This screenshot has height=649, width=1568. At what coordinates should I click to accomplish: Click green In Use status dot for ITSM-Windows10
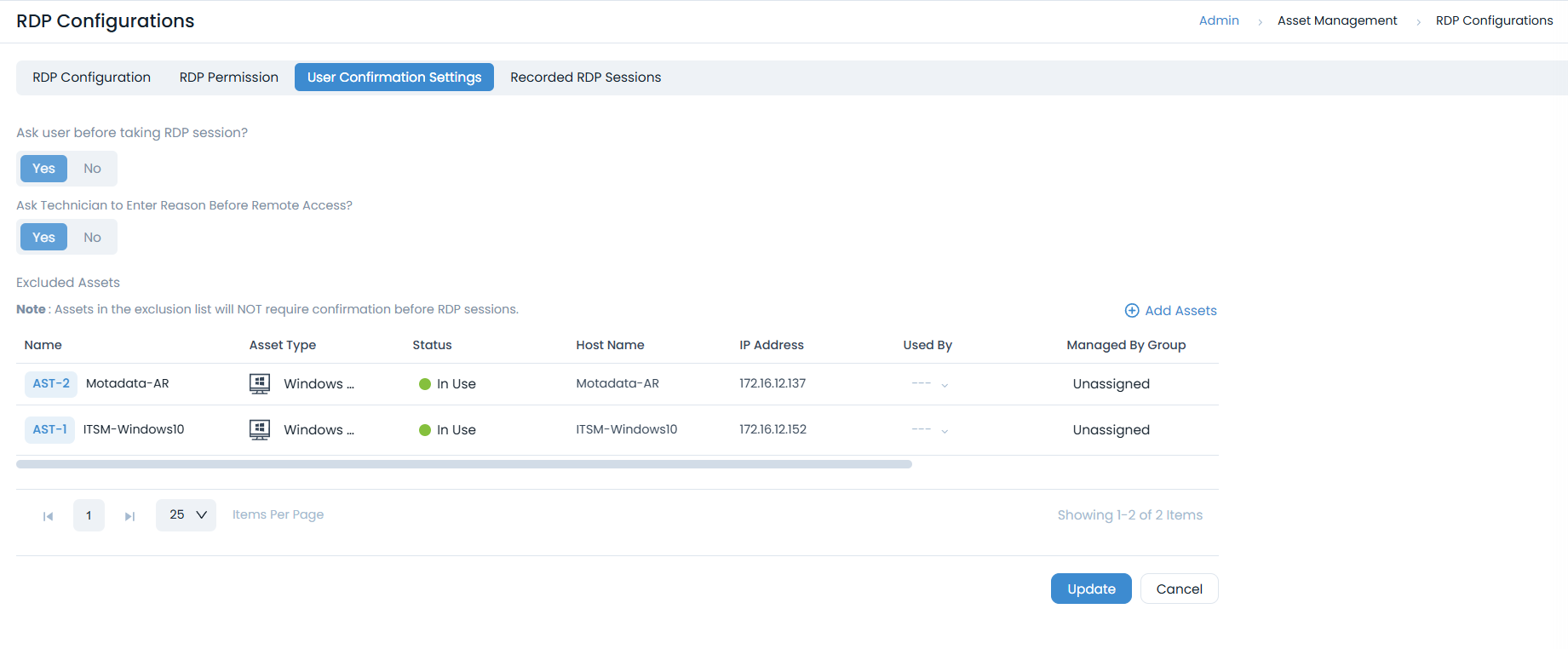(425, 430)
